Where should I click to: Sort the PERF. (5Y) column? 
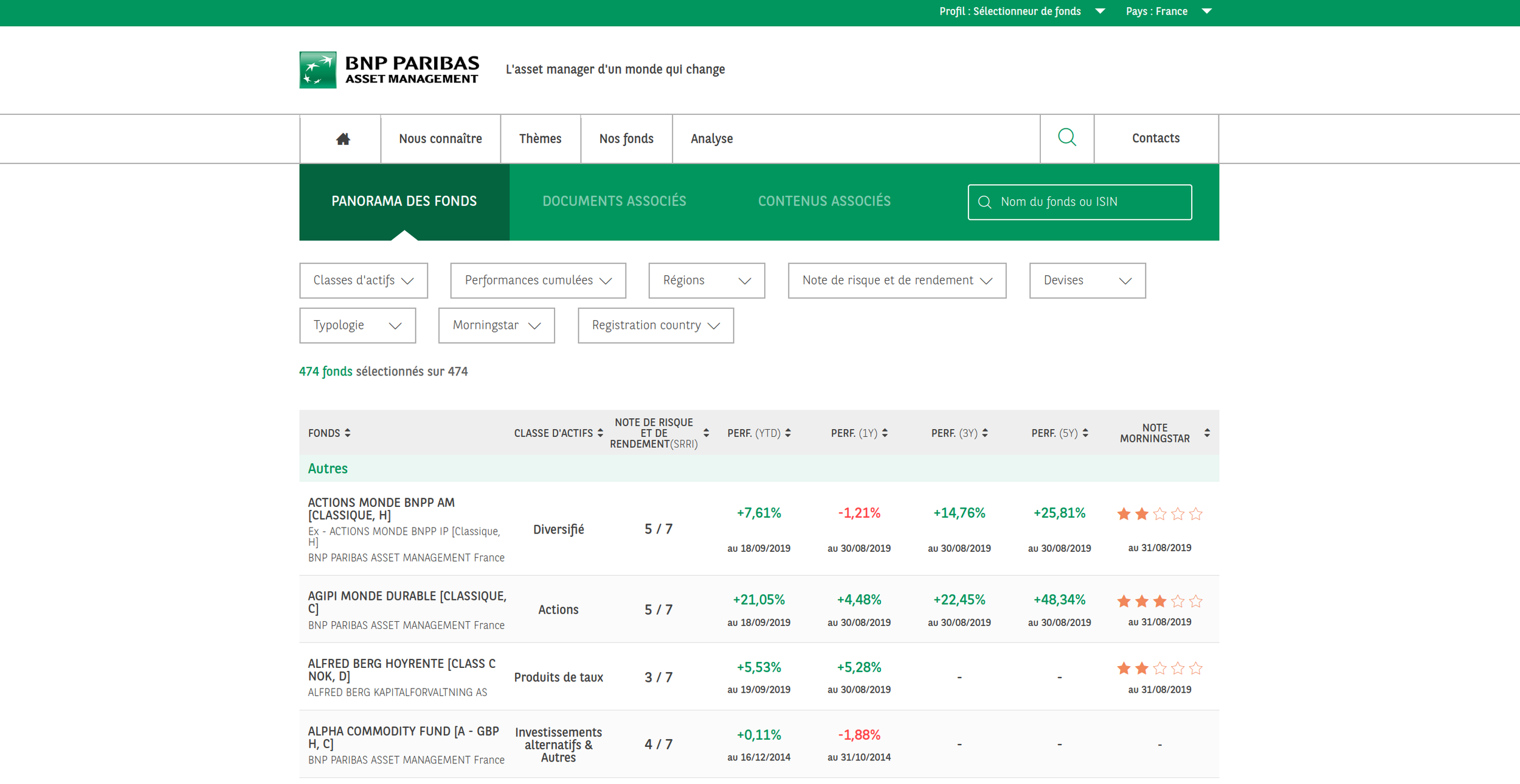click(x=1085, y=433)
